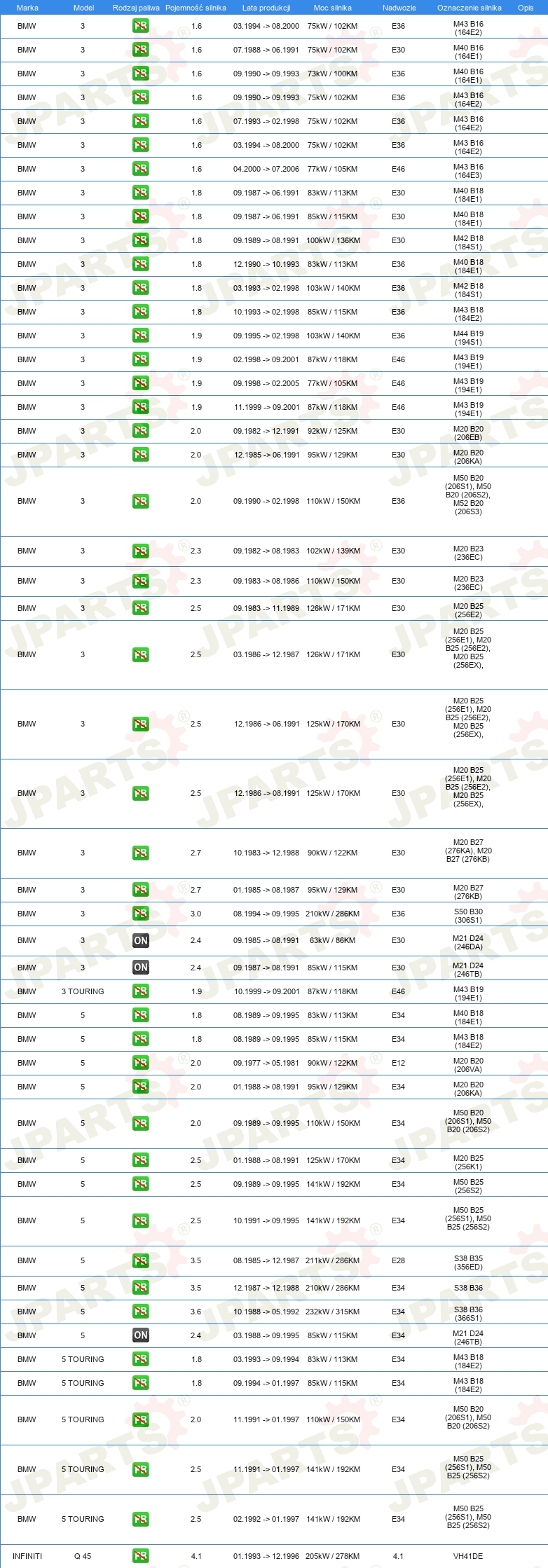Click petrol icon in 3 TOURING row
The image size is (548, 1568).
coord(140,991)
